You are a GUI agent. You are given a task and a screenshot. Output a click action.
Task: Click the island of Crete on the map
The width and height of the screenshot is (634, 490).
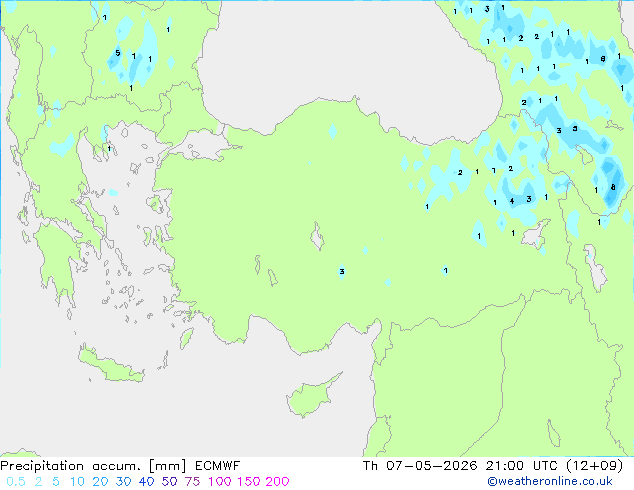pos(110,366)
